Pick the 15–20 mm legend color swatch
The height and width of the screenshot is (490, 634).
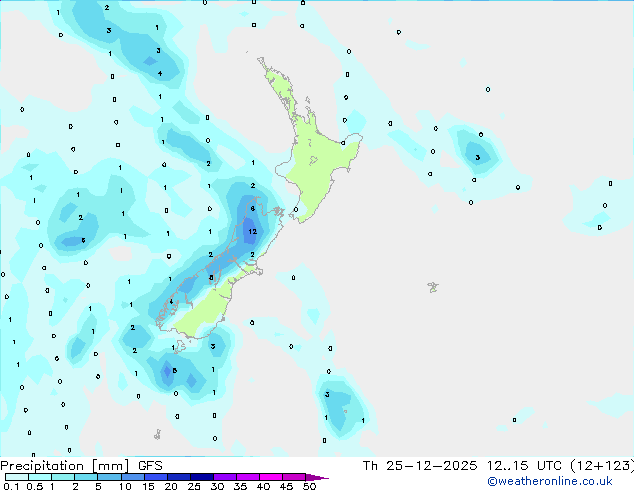click(x=155, y=477)
